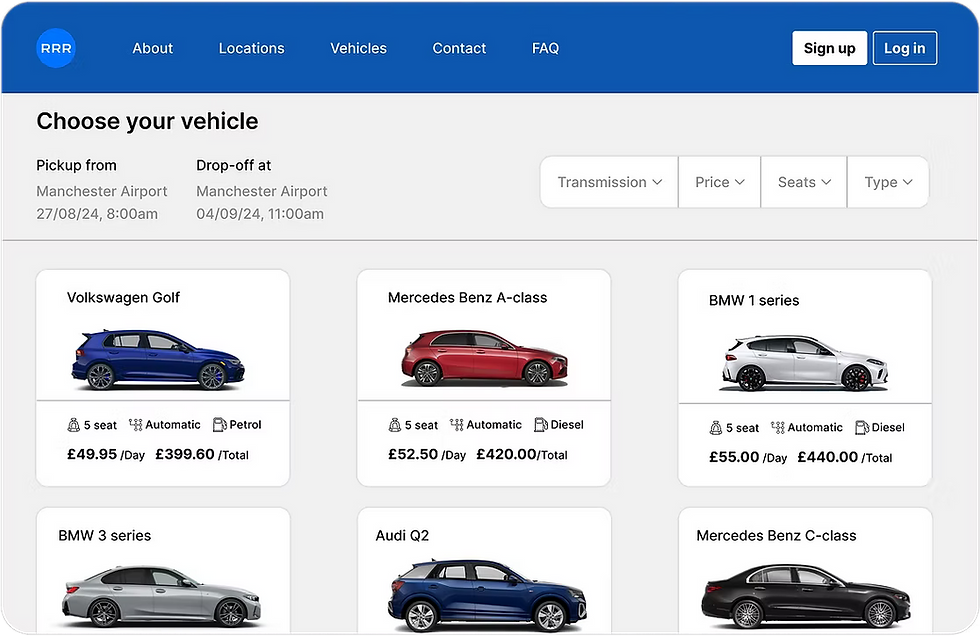Select the red Mercedes A-class image

tap(484, 358)
